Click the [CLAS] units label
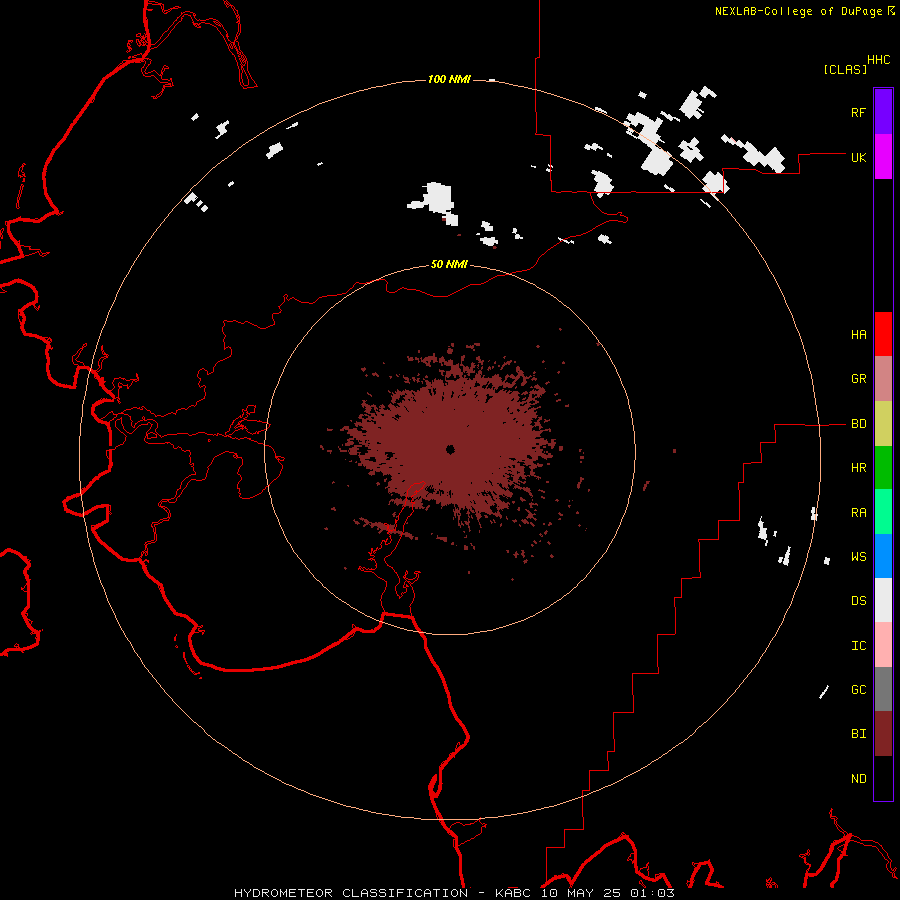This screenshot has height=900, width=900. [x=845, y=69]
